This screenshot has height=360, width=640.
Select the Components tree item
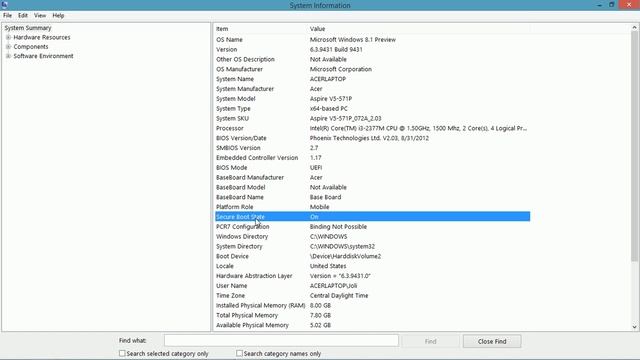click(31, 47)
